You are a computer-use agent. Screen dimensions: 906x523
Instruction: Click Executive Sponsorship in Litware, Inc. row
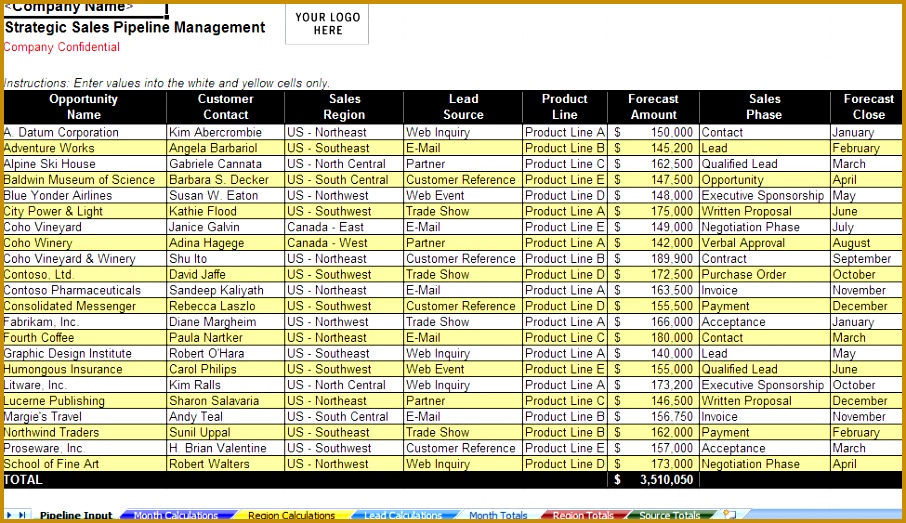click(764, 385)
